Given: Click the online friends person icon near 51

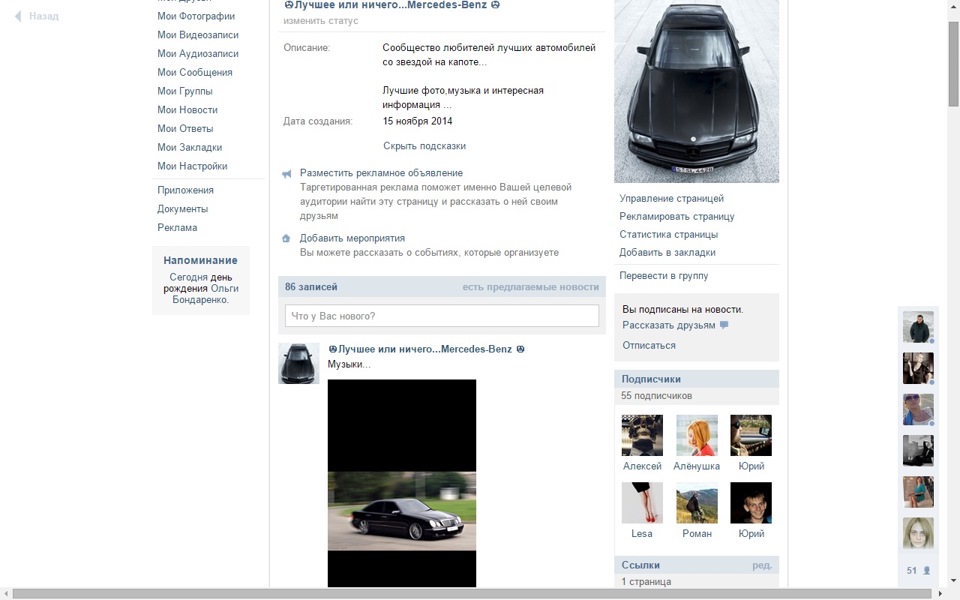Looking at the screenshot, I should tap(926, 571).
